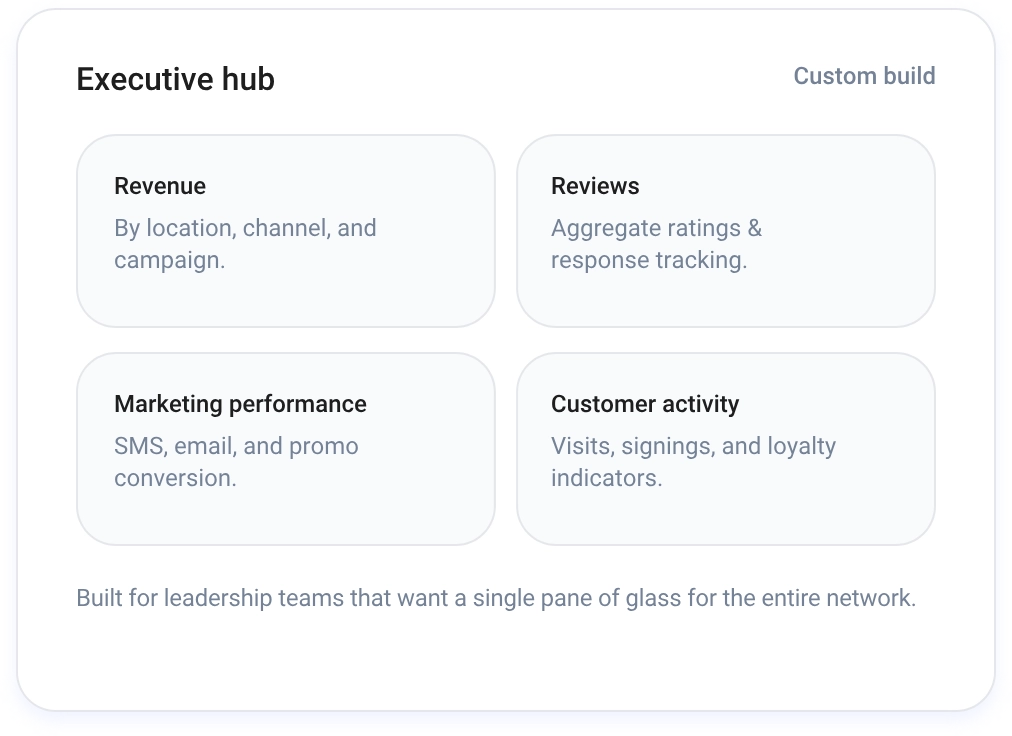
Task: Click the word 'campaign.' in Revenue card
Action: click(x=169, y=260)
